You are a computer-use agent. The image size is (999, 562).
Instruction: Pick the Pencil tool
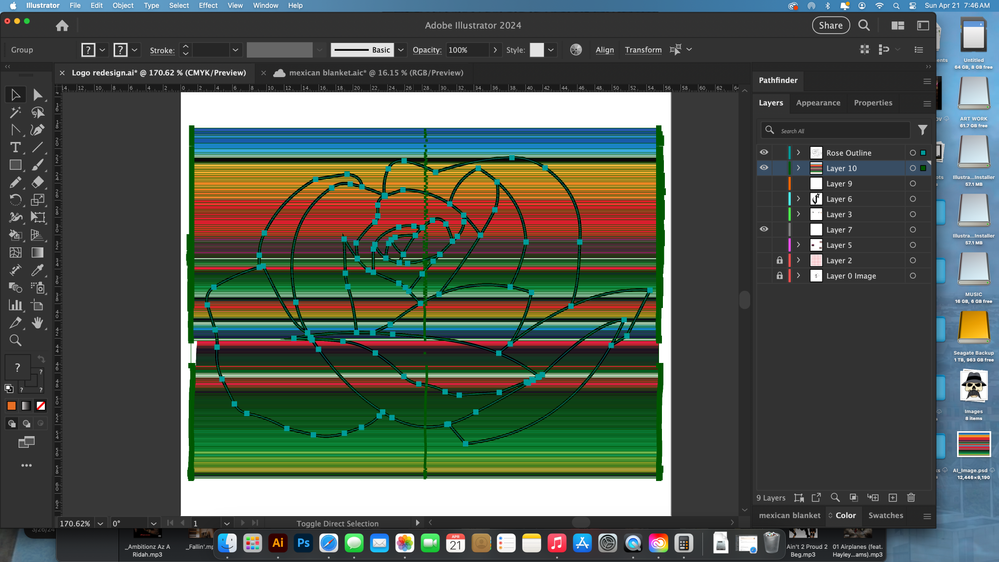click(x=15, y=183)
